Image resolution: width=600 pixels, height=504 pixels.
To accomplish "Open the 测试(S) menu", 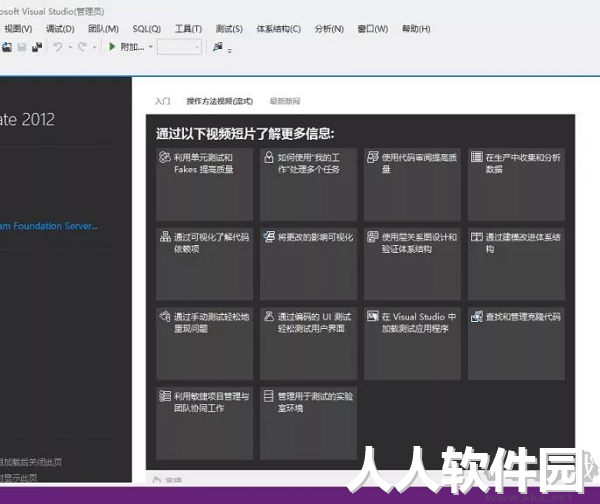I will tap(229, 29).
